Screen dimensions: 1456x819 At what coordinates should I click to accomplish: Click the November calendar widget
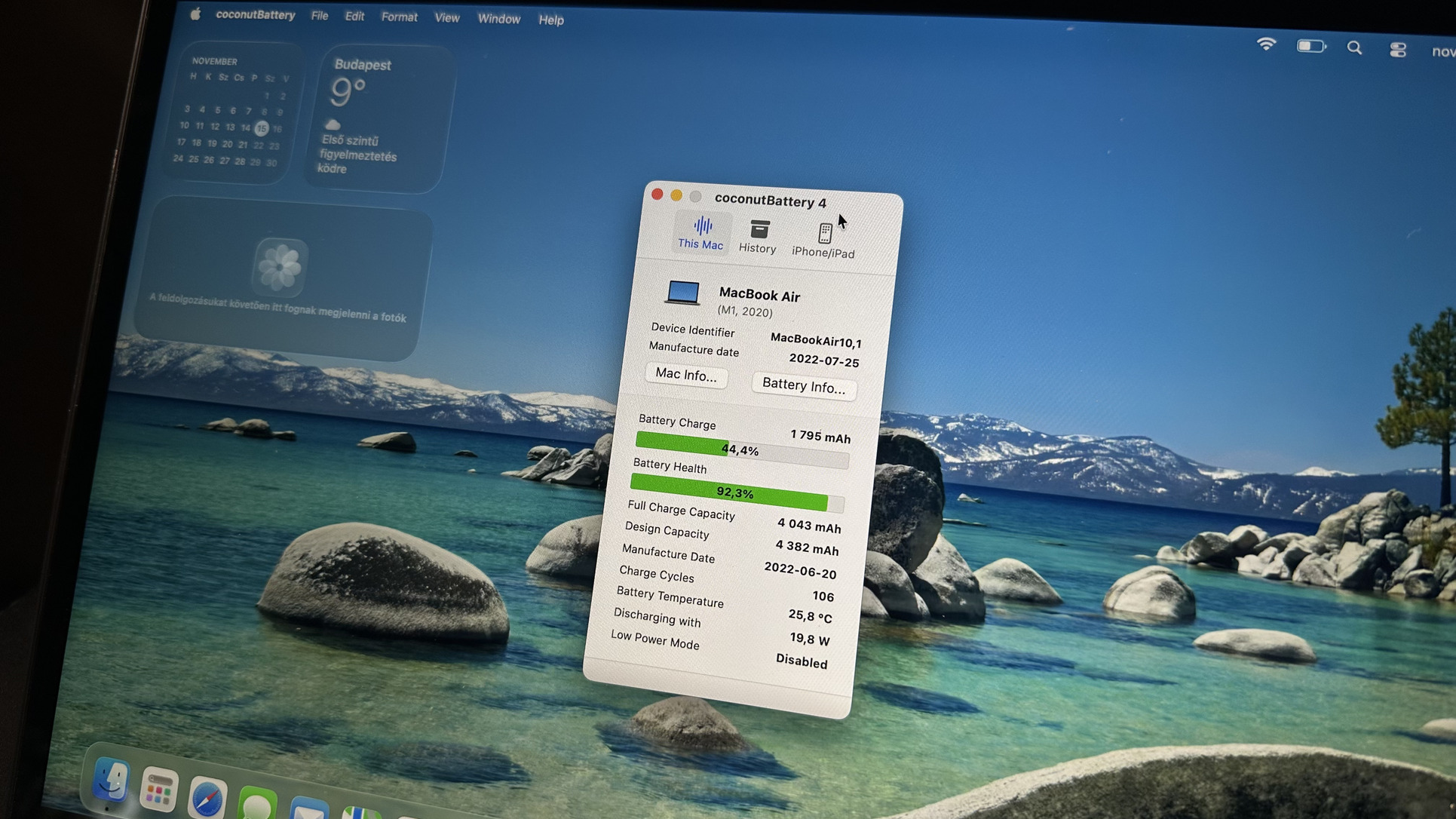tap(231, 112)
